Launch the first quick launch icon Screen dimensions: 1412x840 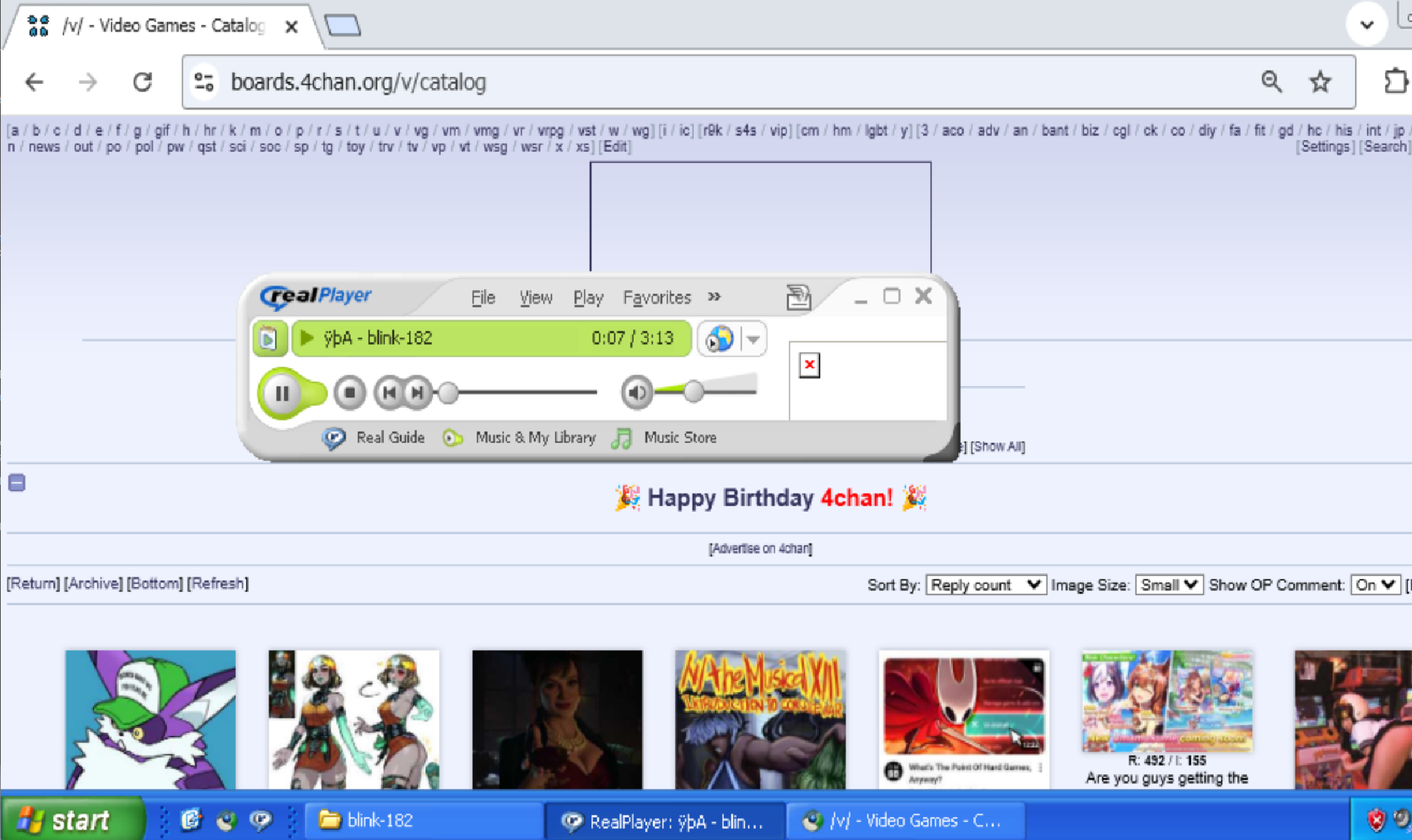pyautogui.click(x=191, y=820)
